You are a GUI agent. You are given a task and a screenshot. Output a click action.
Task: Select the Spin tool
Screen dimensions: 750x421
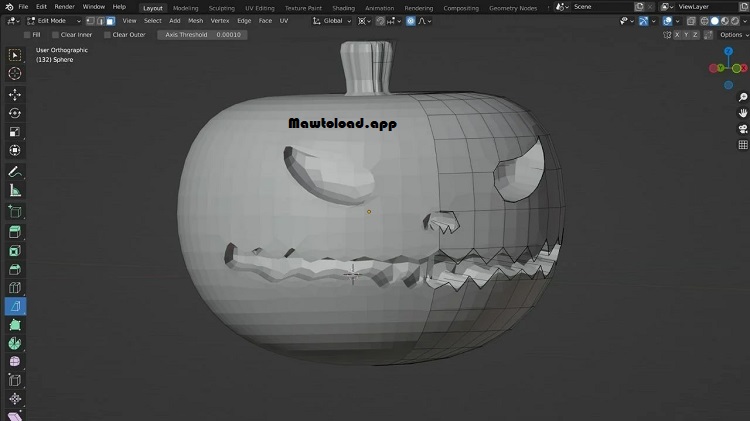point(15,343)
